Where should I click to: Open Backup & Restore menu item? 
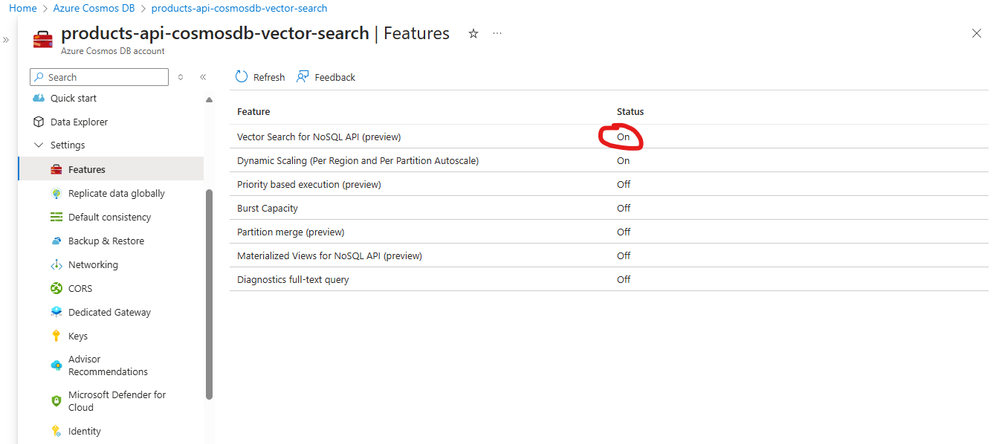[106, 241]
